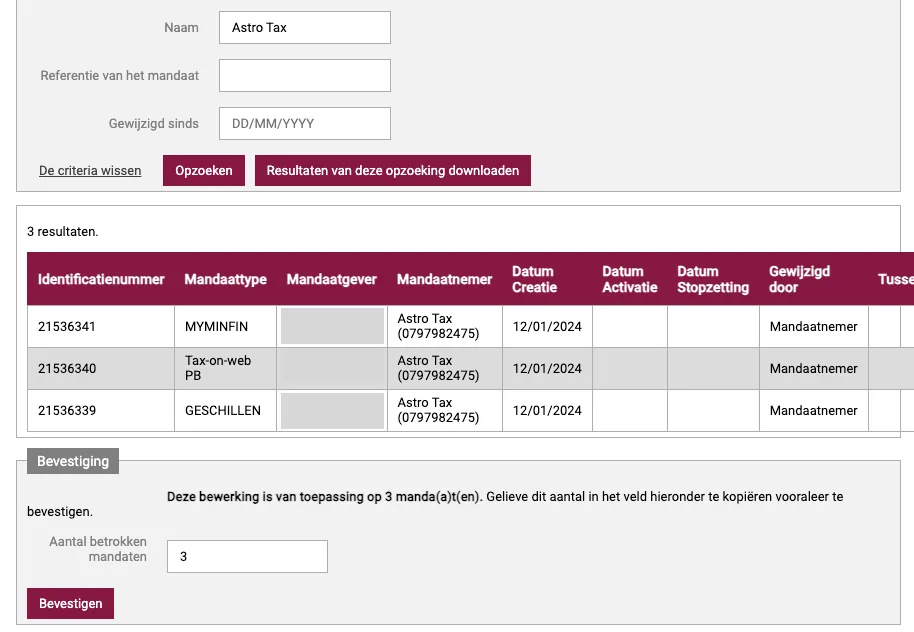Focus the Referentie van het mandaat field

tap(305, 75)
